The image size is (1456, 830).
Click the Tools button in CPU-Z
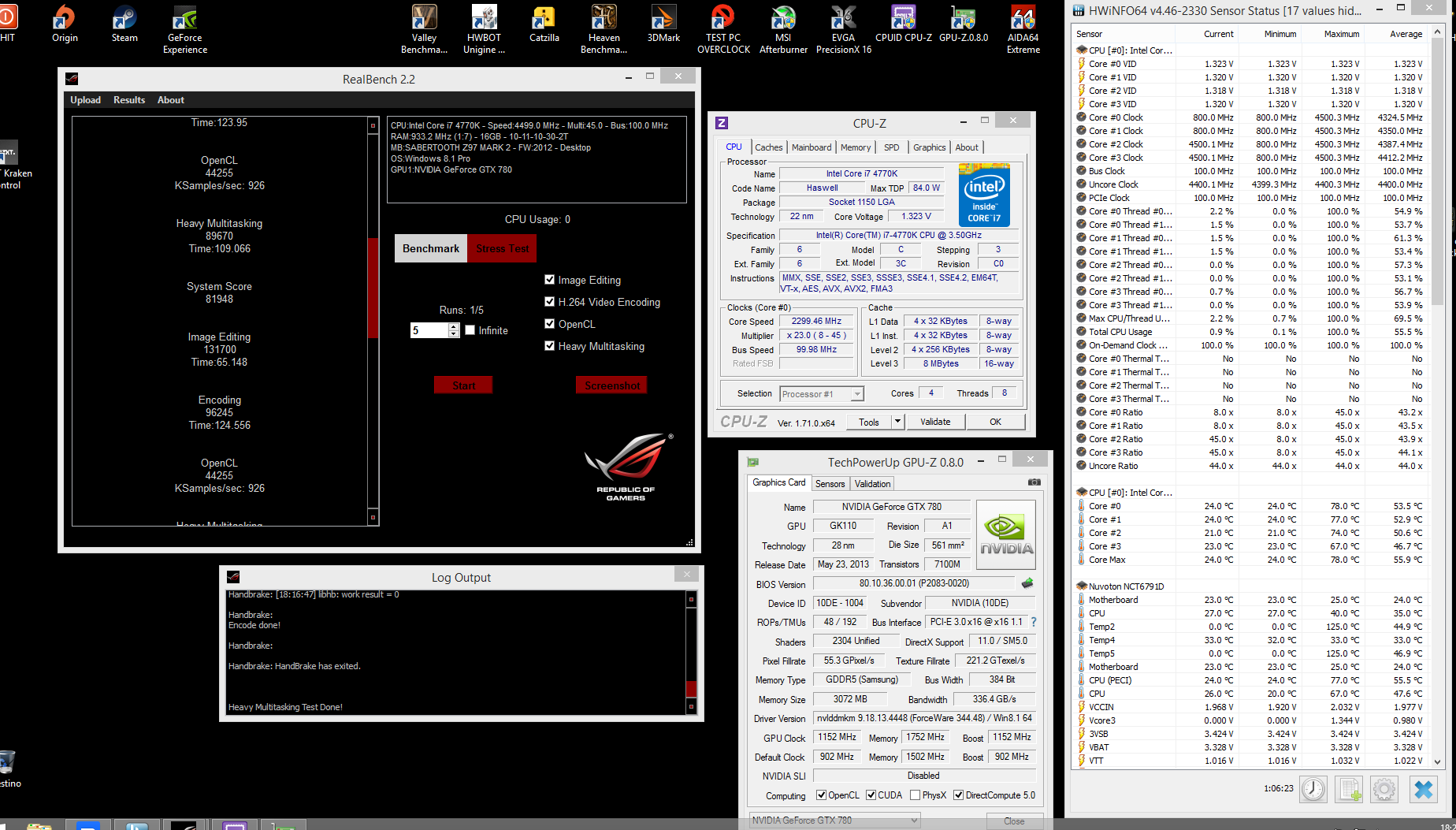869,422
